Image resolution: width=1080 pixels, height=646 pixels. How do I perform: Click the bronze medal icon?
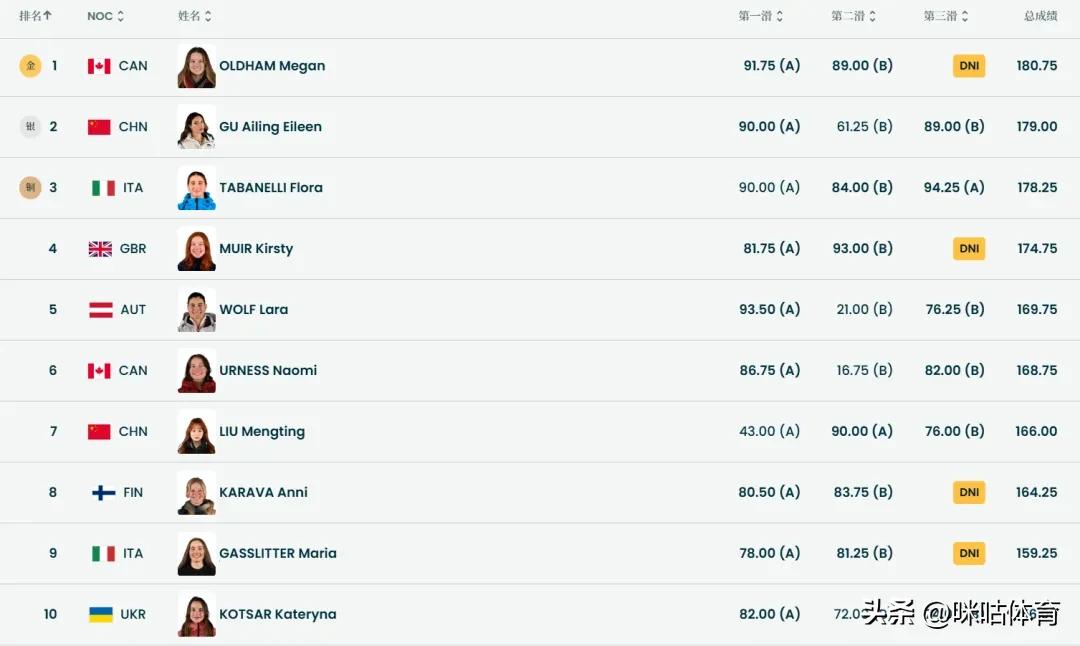click(x=31, y=187)
